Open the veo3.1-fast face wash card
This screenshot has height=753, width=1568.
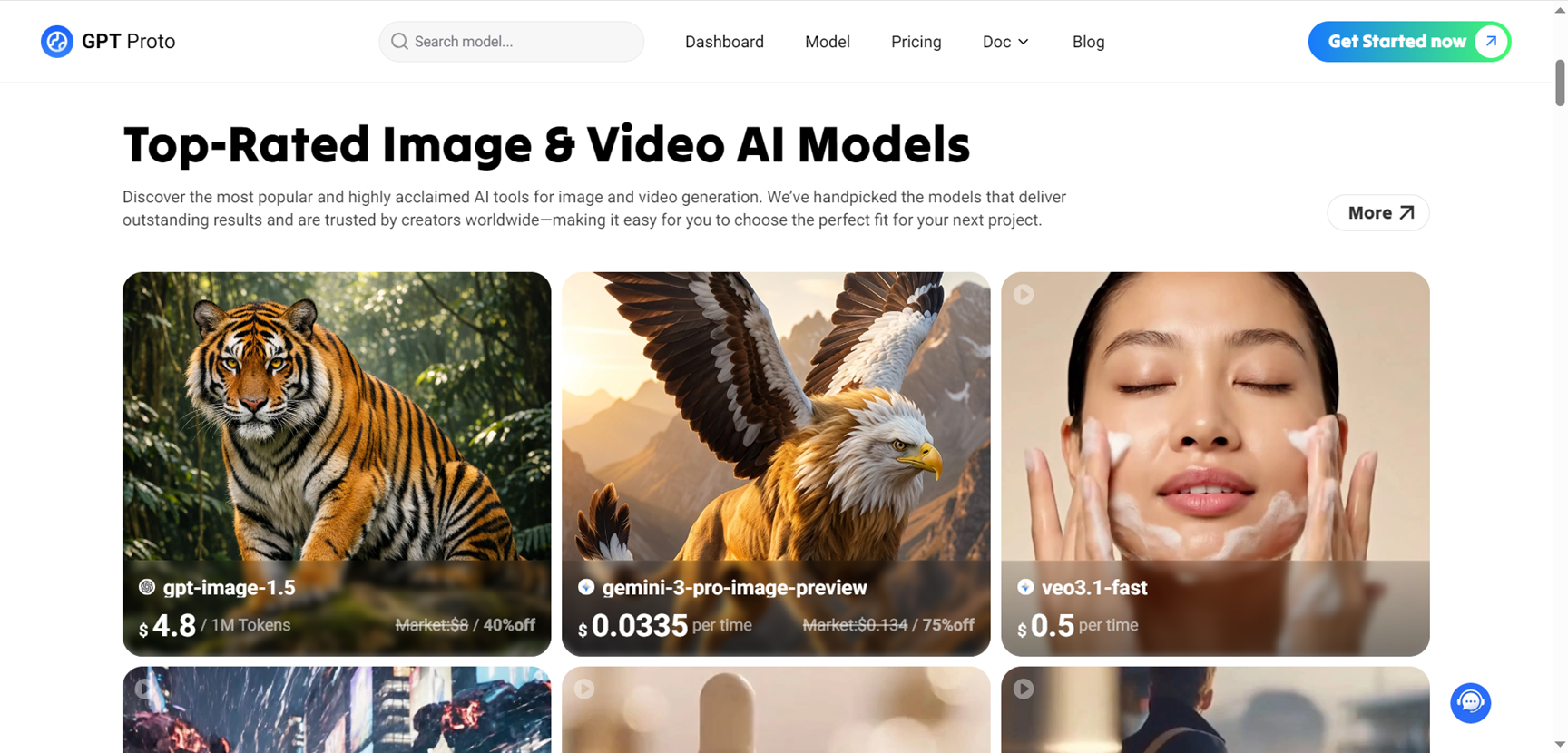pyautogui.click(x=1215, y=464)
